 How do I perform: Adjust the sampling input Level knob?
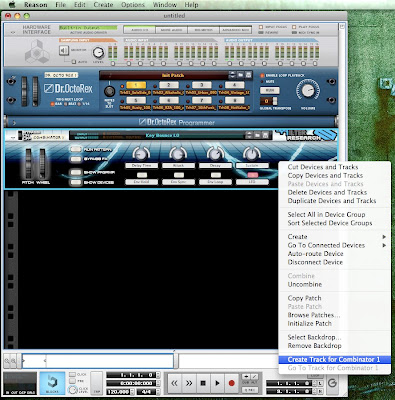pos(98,53)
